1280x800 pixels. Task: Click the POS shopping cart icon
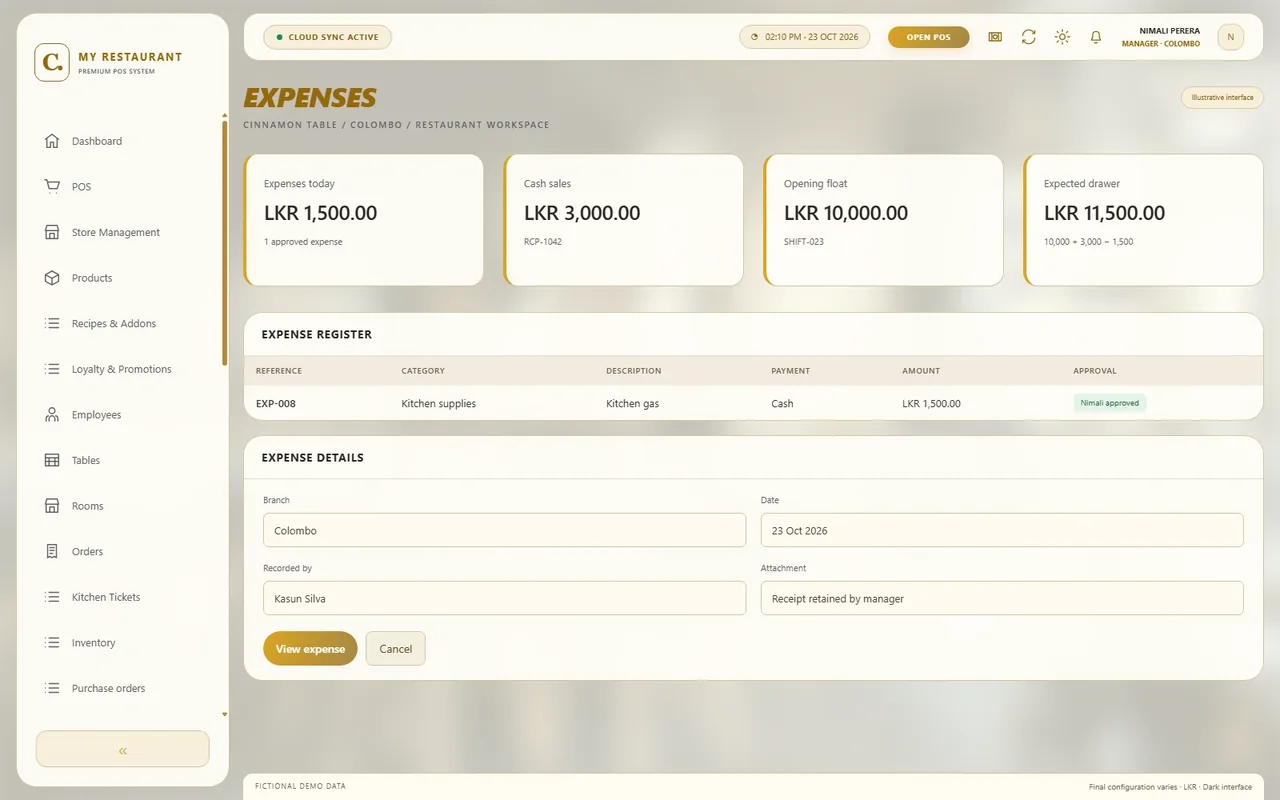point(52,187)
